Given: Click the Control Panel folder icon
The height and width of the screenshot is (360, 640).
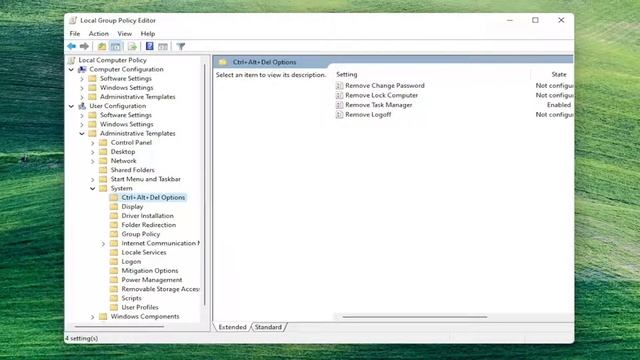Looking at the screenshot, I should [103, 142].
